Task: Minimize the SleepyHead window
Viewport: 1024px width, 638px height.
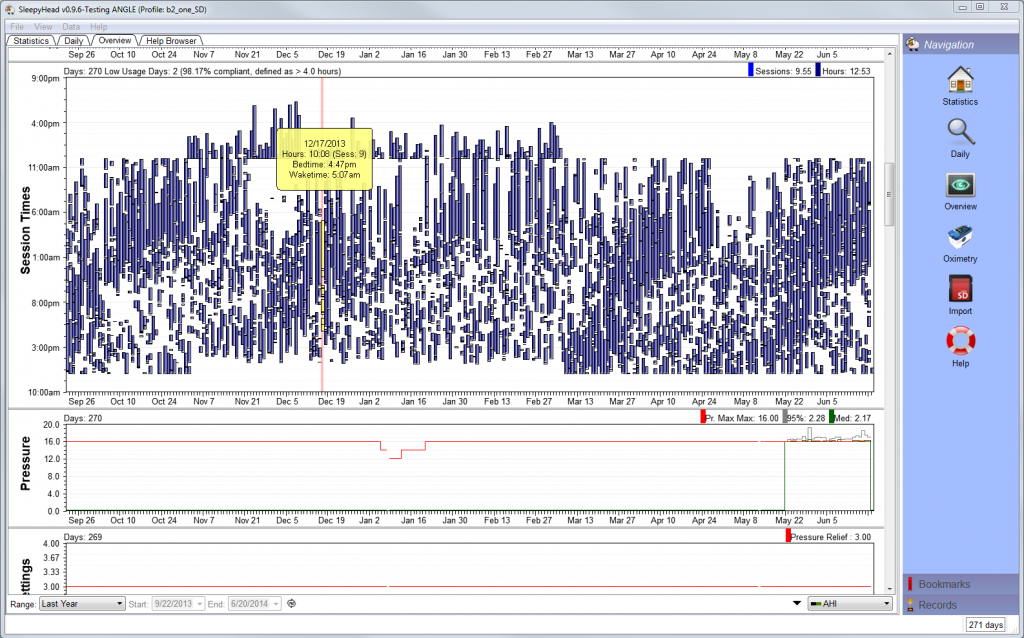Action: pos(962,7)
